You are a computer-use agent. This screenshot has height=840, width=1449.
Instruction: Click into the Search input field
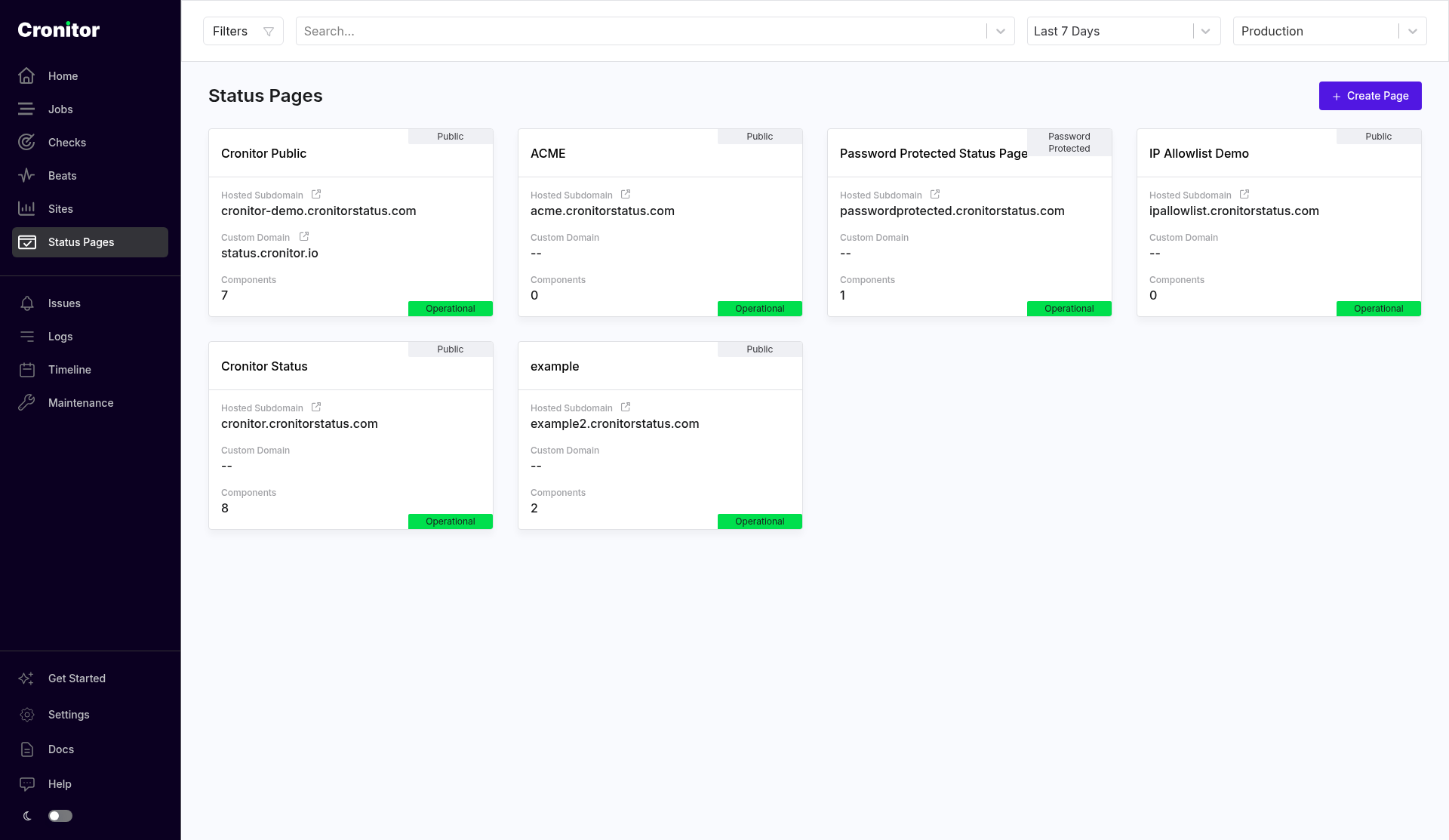(x=641, y=31)
